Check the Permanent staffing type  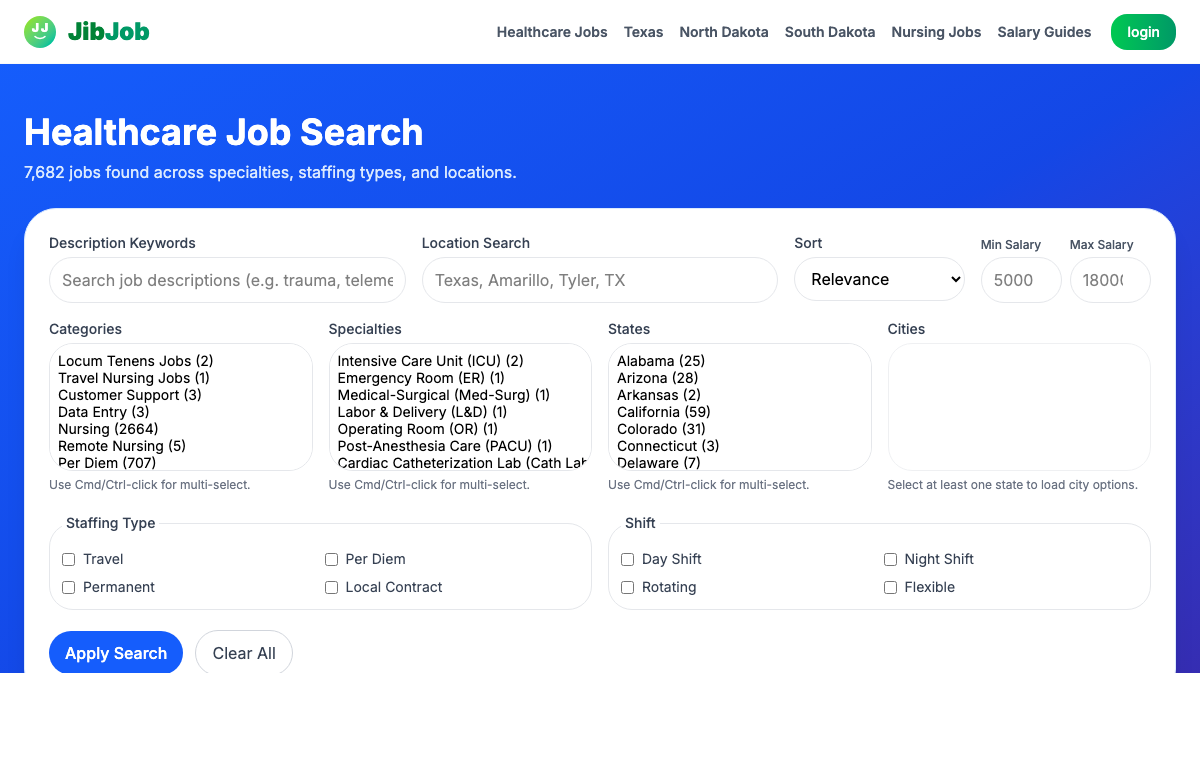tap(69, 587)
